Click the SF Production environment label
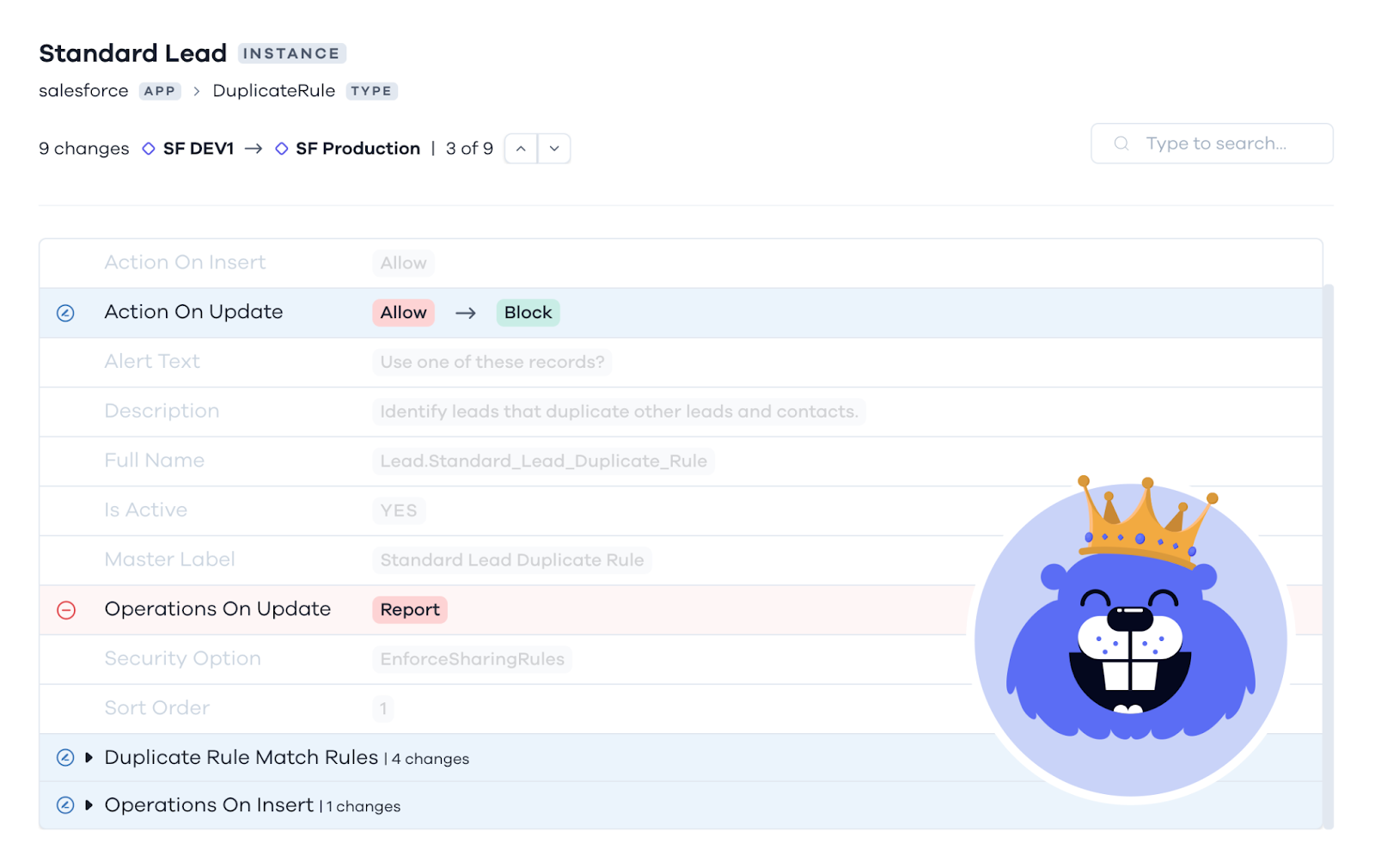 tap(357, 149)
